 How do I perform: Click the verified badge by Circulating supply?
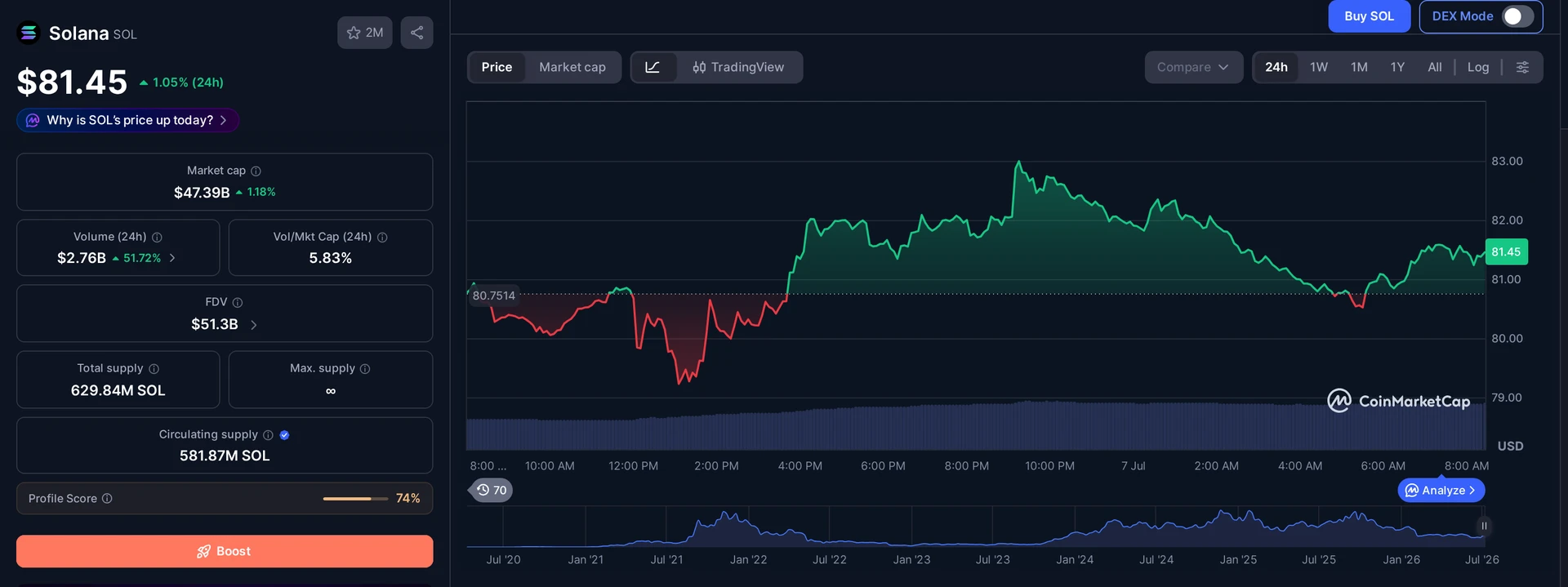(284, 435)
